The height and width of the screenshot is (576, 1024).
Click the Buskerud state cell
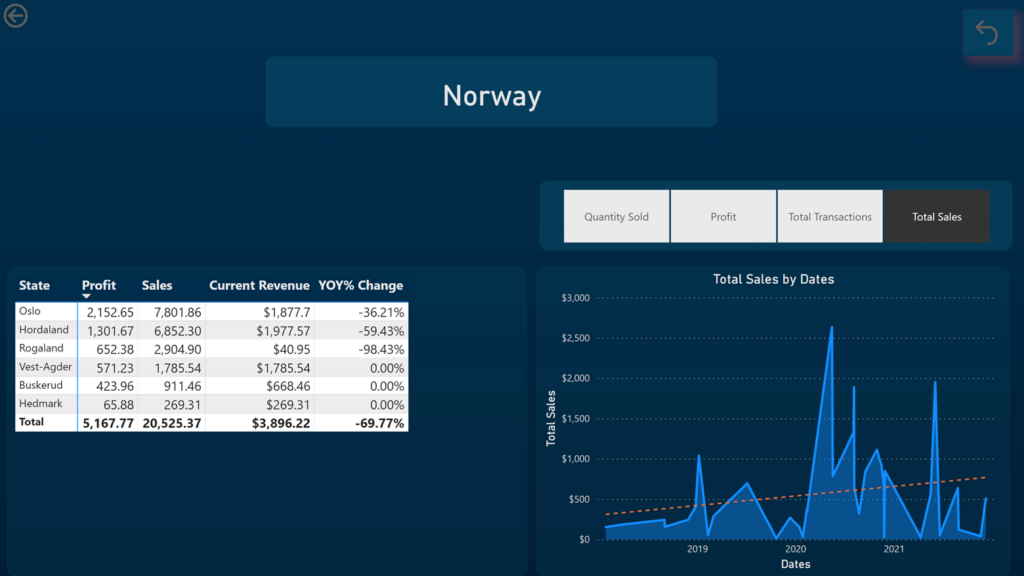tap(41, 385)
